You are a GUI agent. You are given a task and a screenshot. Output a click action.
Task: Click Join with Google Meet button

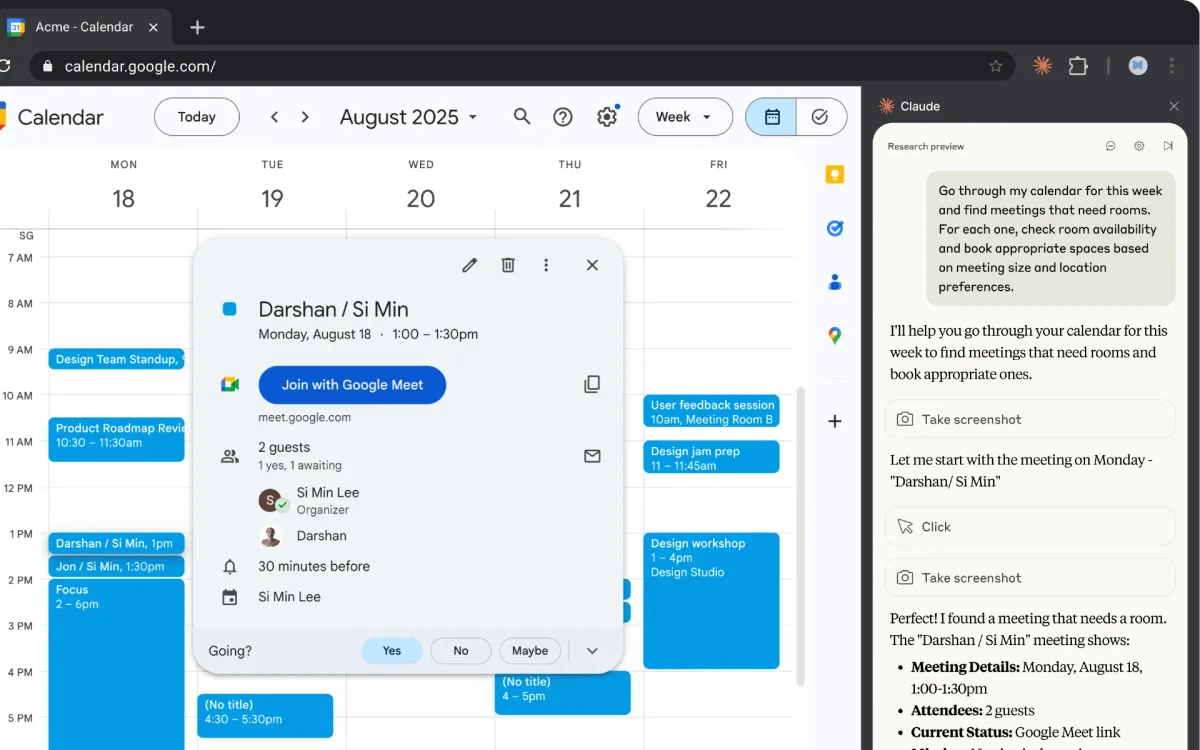352,385
